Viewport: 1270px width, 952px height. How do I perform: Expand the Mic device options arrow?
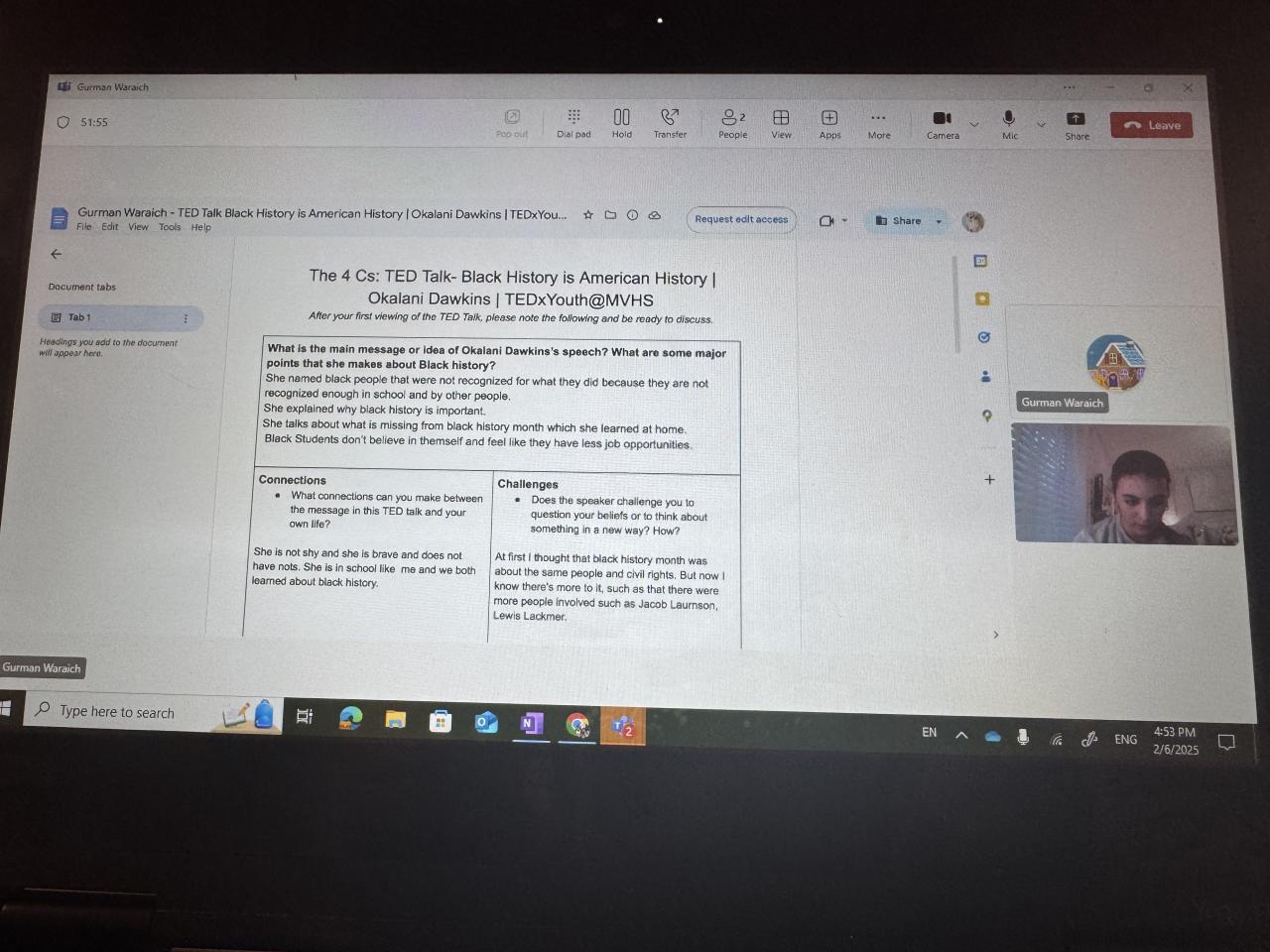tap(1041, 125)
